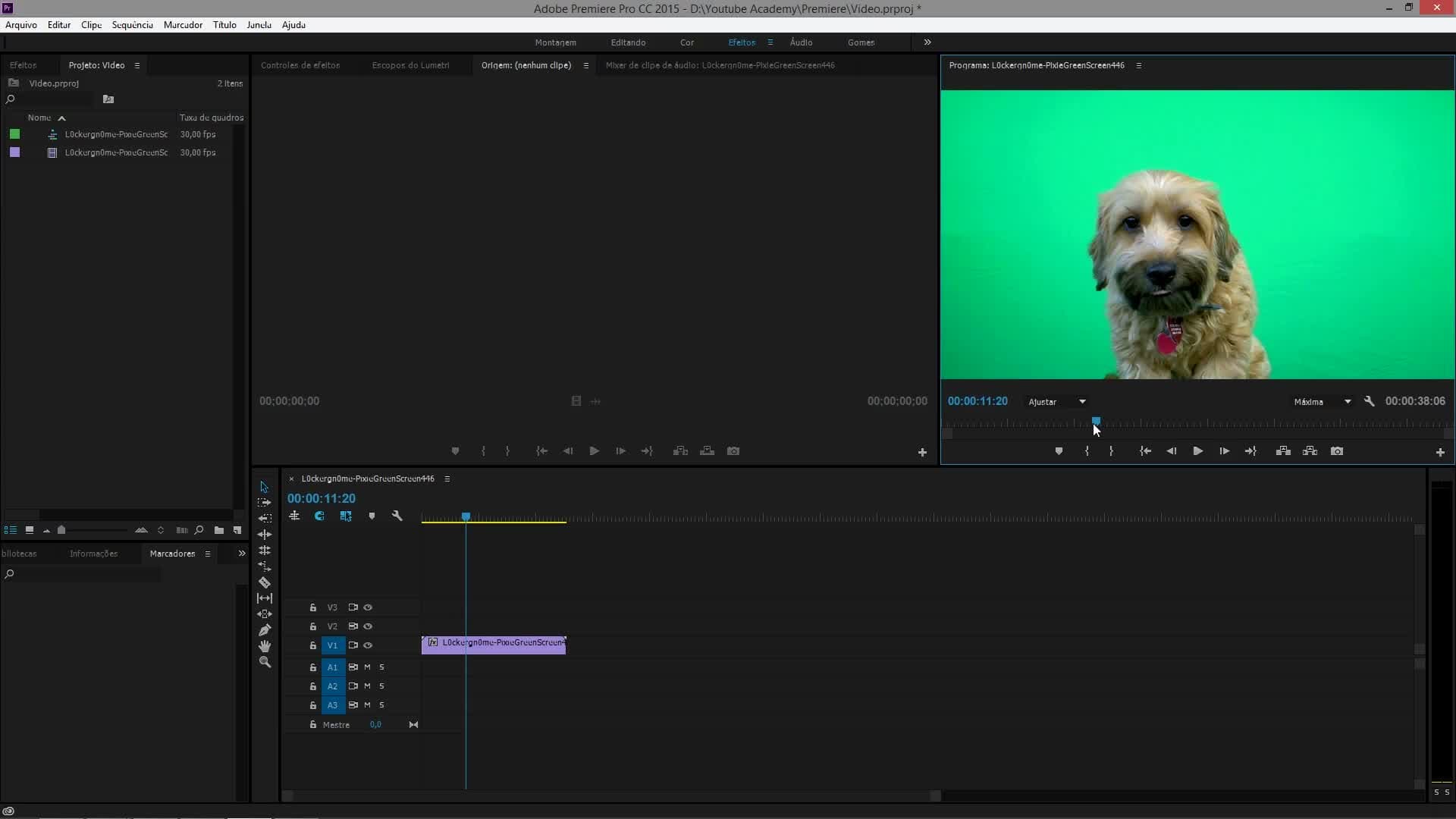Open timeline sequence panel menu
The width and height of the screenshot is (1456, 819).
tap(447, 479)
